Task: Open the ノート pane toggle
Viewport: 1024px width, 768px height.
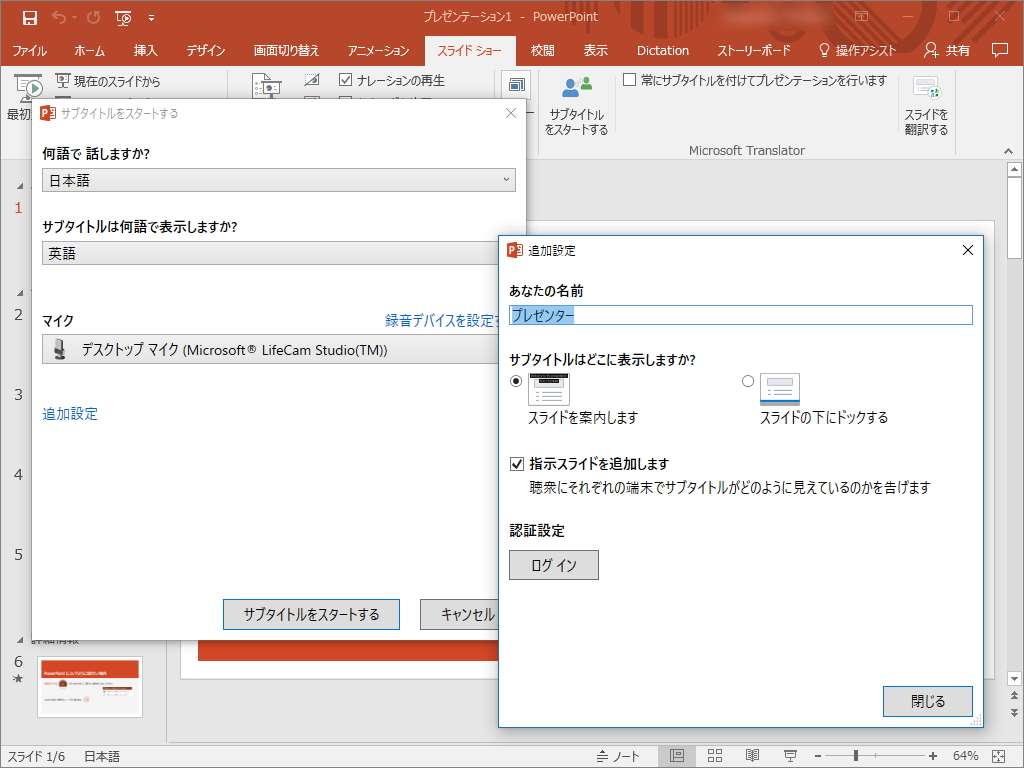Action: 620,755
